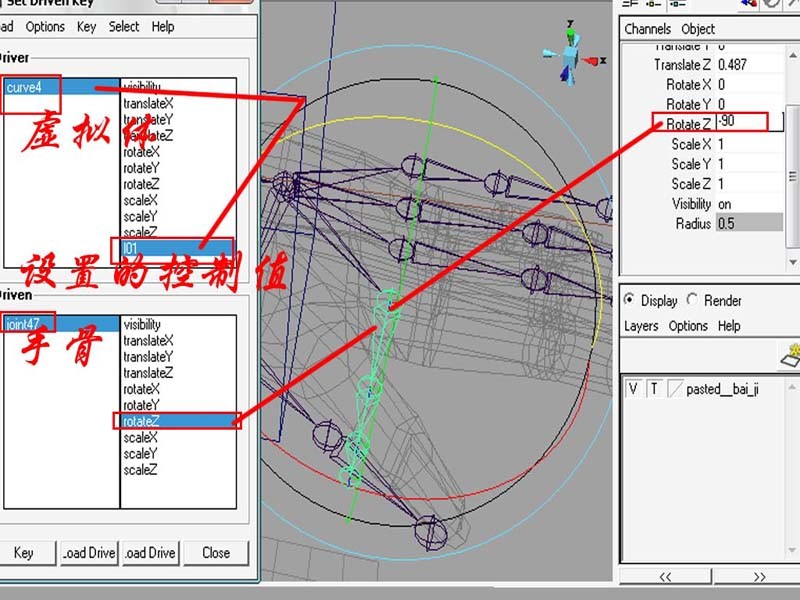This screenshot has height=600, width=800.
Task: Select translateZ in the Driven attribute list
Action: pos(148,373)
